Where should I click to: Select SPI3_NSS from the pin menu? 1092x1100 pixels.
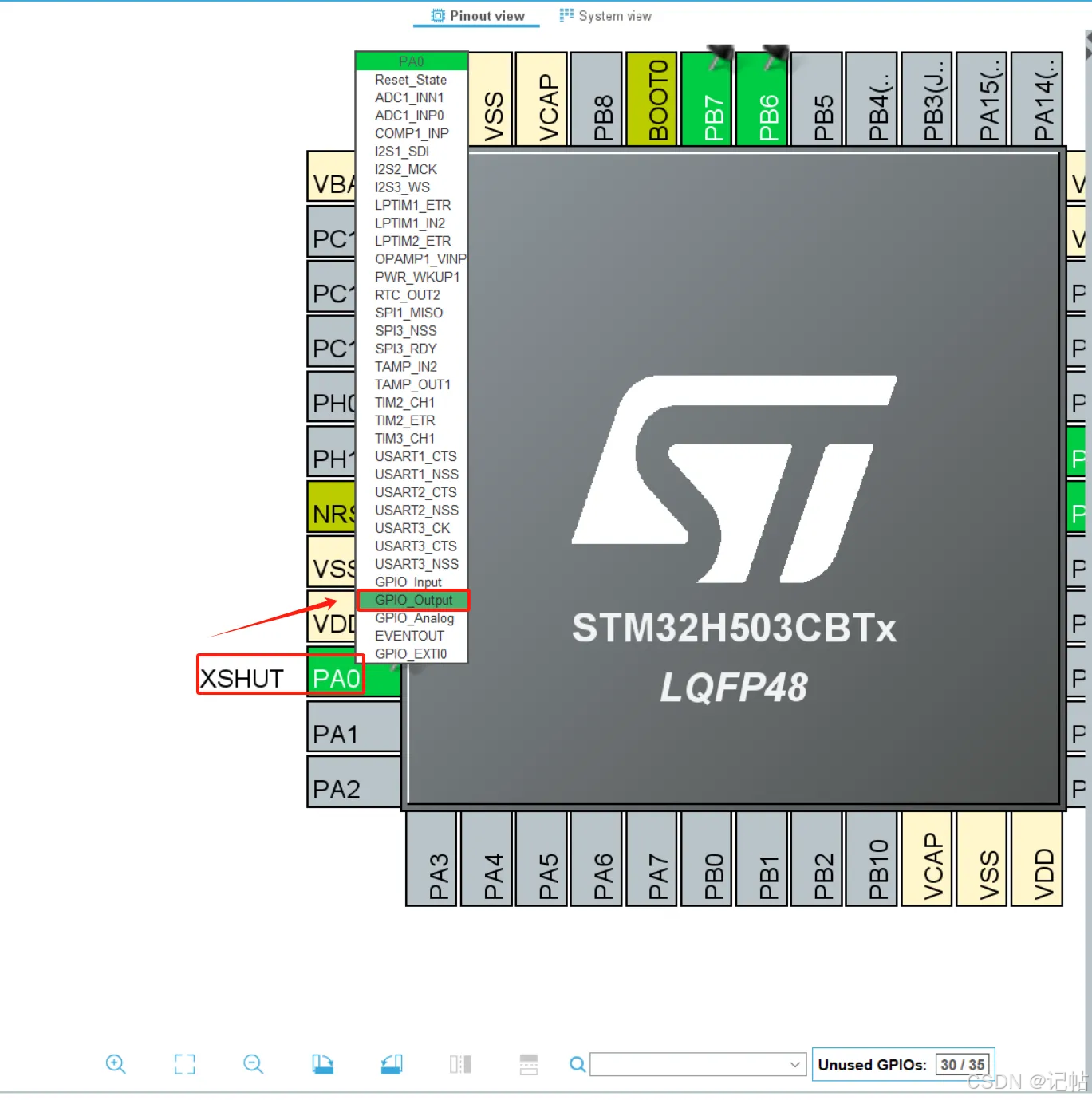(411, 331)
